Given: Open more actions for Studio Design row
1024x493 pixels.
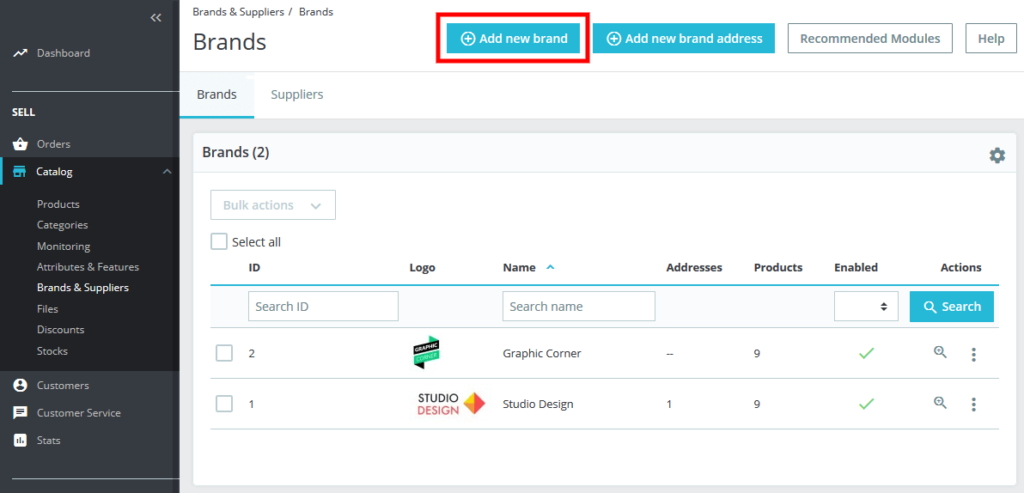Looking at the screenshot, I should coord(973,404).
